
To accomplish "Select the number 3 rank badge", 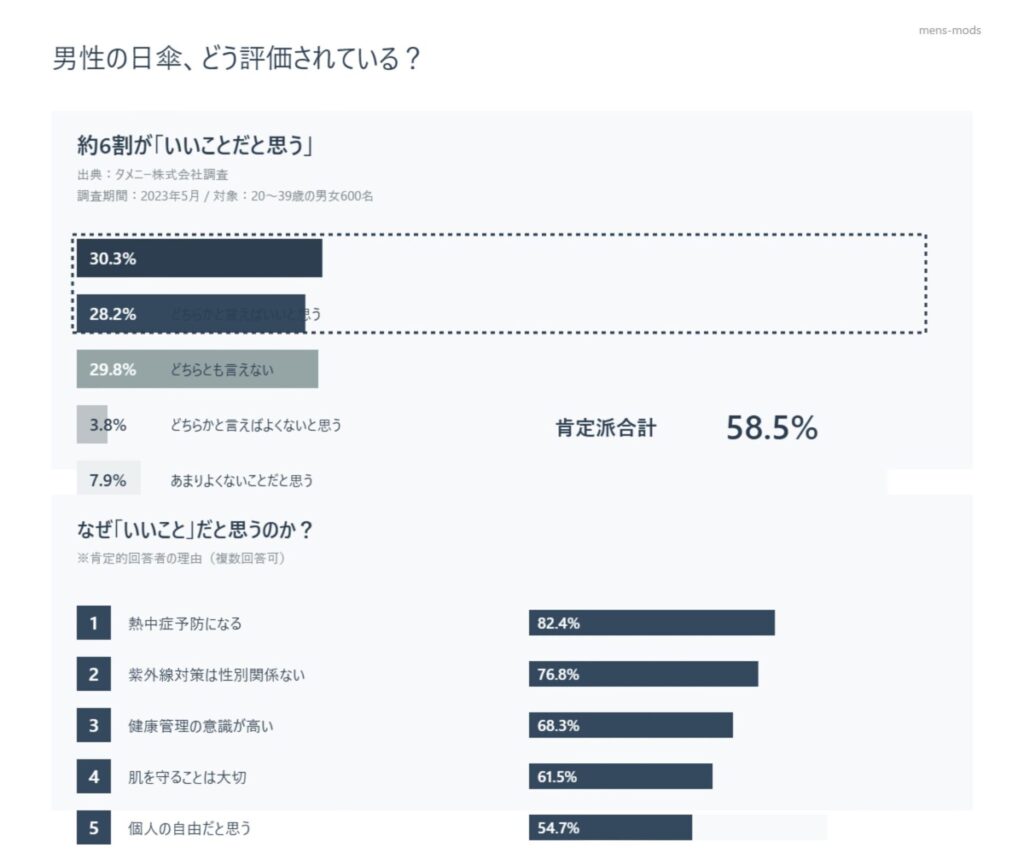I will pyautogui.click(x=93, y=725).
